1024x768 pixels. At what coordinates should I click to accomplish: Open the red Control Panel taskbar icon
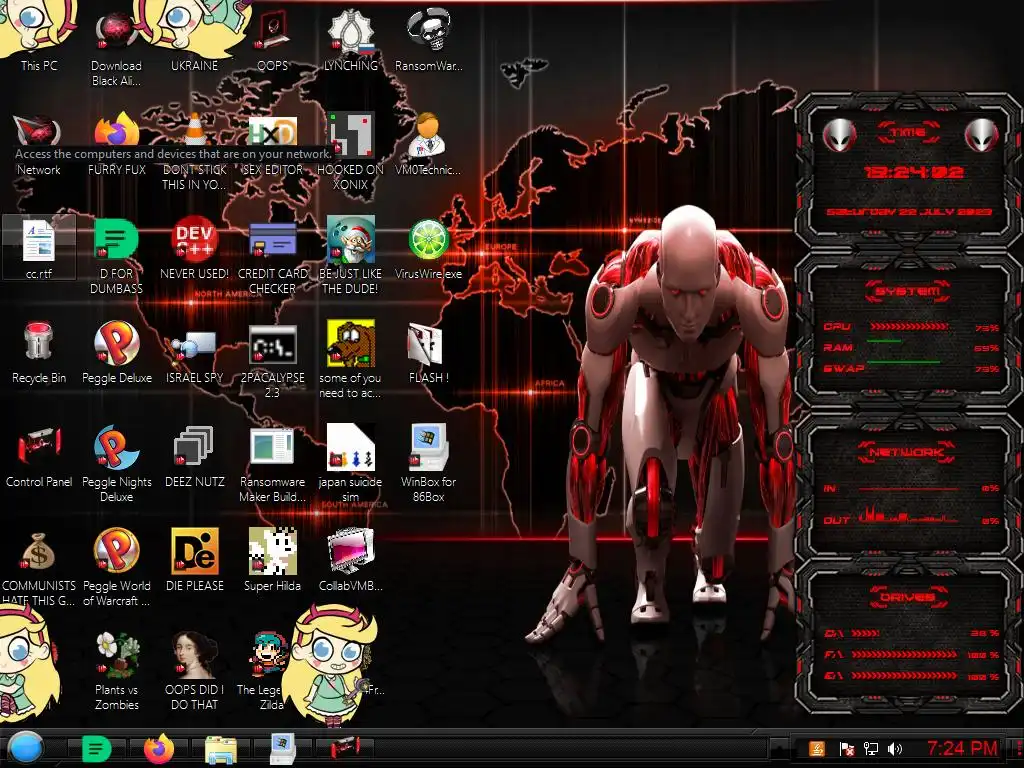(345, 748)
